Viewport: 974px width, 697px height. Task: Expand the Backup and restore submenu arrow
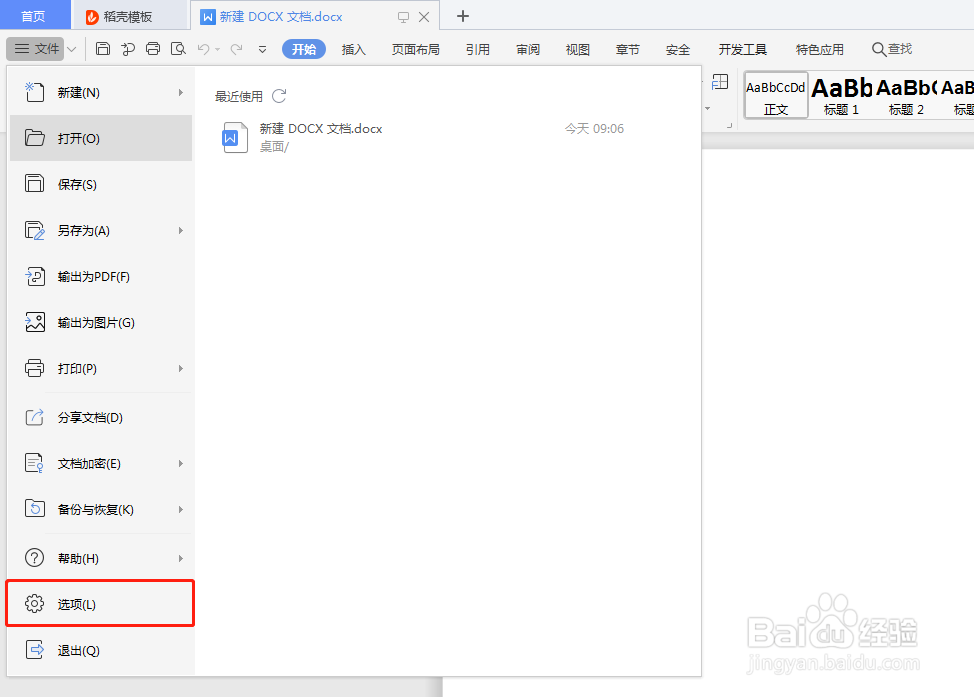(x=181, y=509)
